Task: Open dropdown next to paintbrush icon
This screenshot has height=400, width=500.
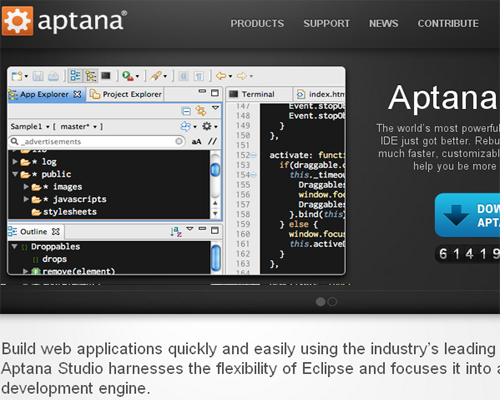Action: point(165,77)
